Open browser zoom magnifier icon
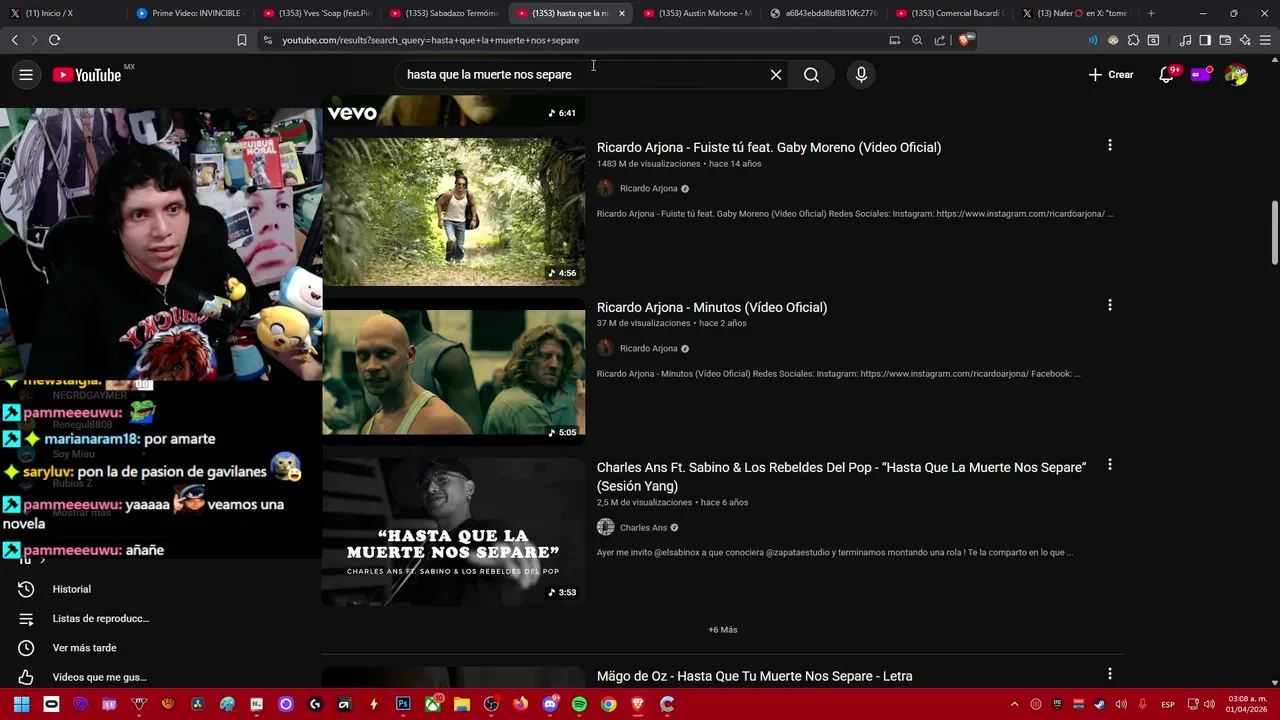1280x720 pixels. pos(917,40)
